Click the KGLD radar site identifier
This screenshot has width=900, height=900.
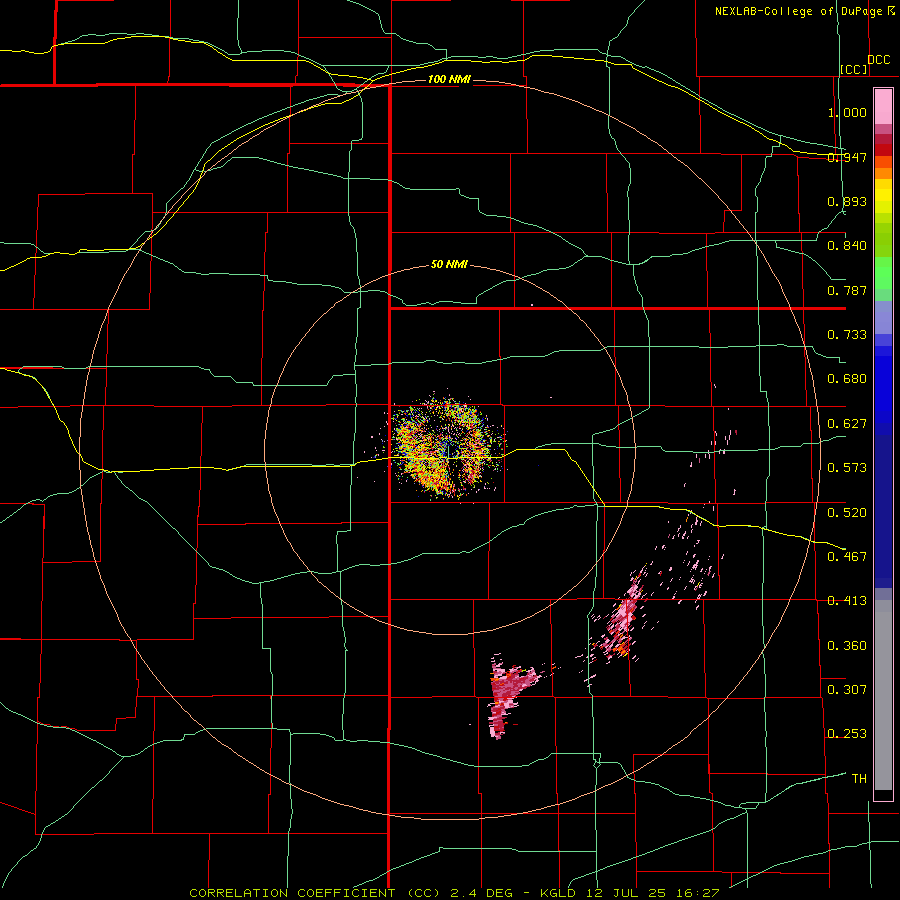(x=560, y=893)
